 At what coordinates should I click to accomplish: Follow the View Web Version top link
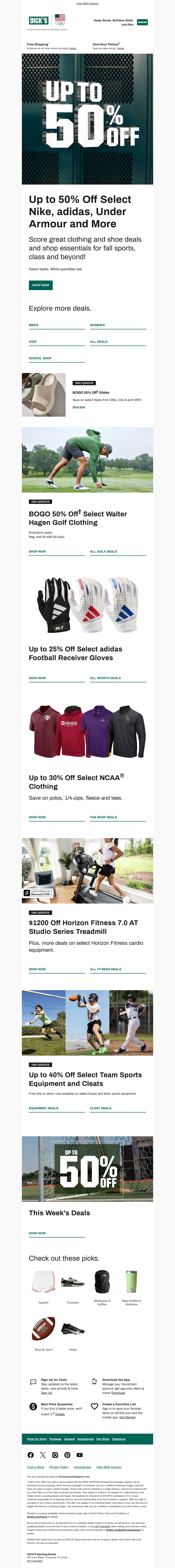coord(87,4)
